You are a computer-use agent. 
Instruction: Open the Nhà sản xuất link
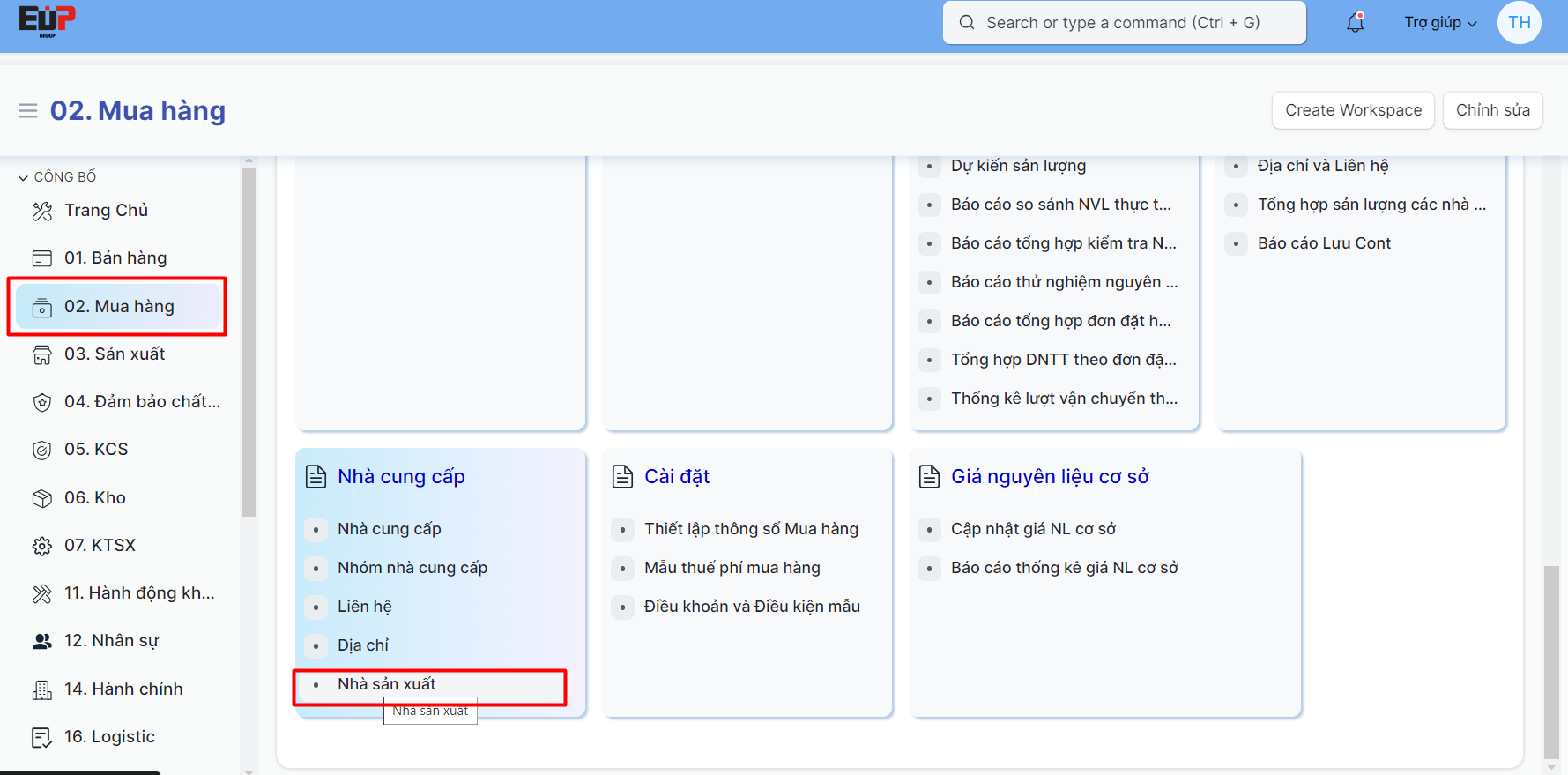click(x=387, y=684)
